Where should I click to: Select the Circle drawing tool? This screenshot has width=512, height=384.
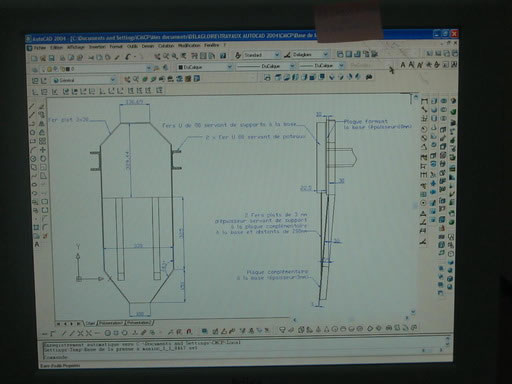[33, 159]
